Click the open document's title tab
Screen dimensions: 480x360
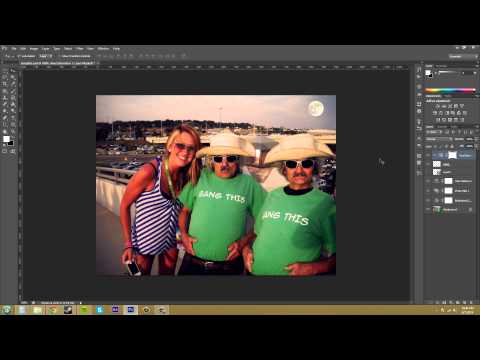click(x=57, y=63)
